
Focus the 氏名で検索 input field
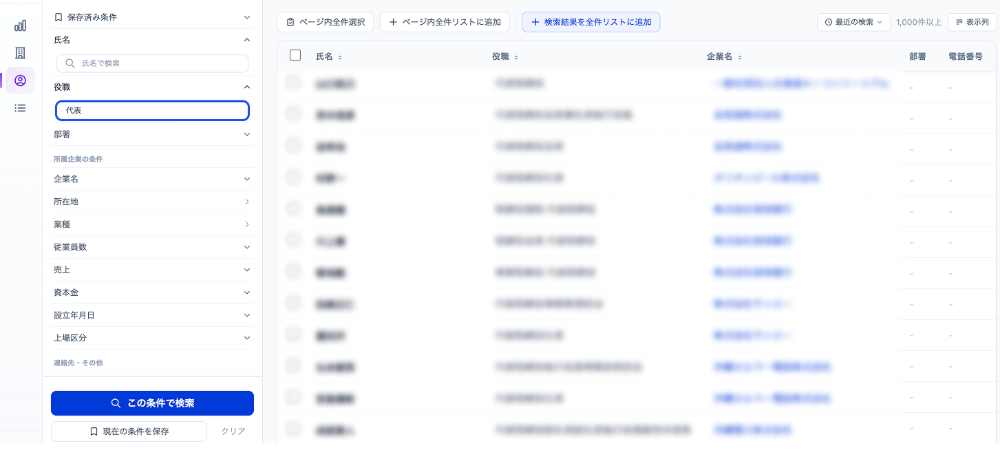coord(152,63)
